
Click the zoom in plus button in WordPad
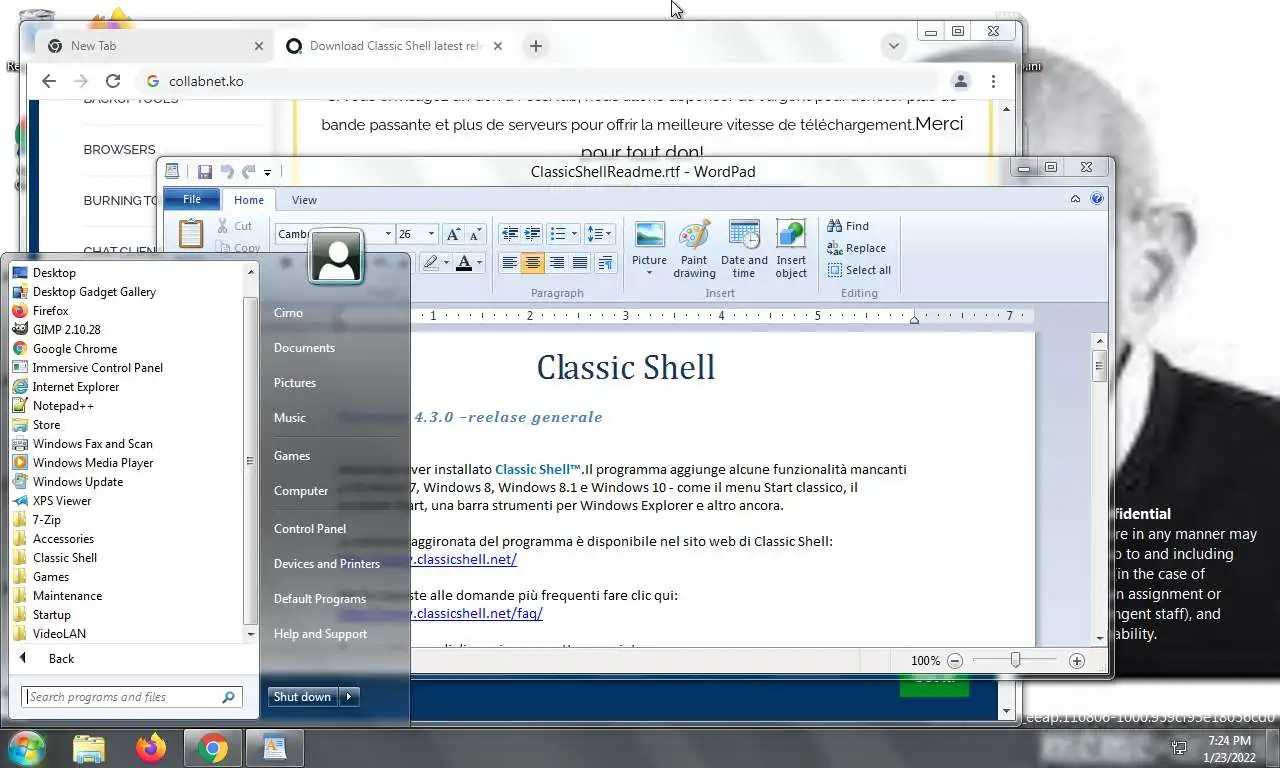(1077, 661)
